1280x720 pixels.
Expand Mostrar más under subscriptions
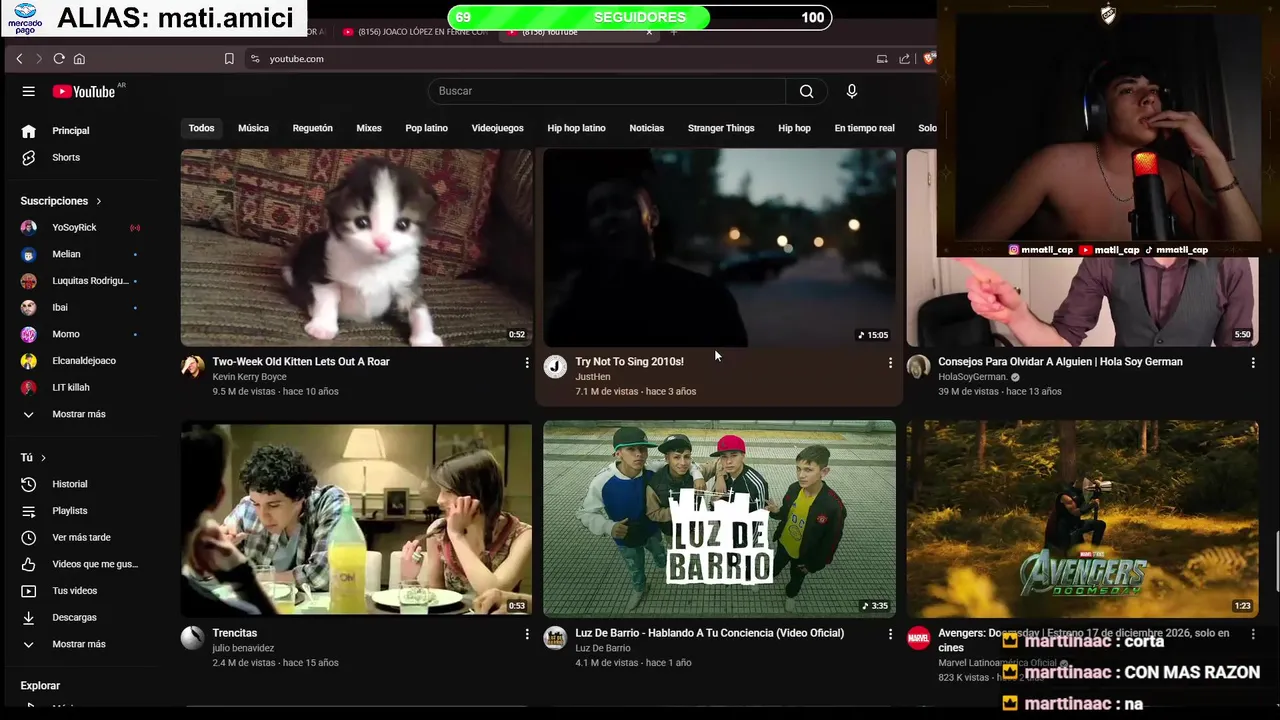pos(83,414)
